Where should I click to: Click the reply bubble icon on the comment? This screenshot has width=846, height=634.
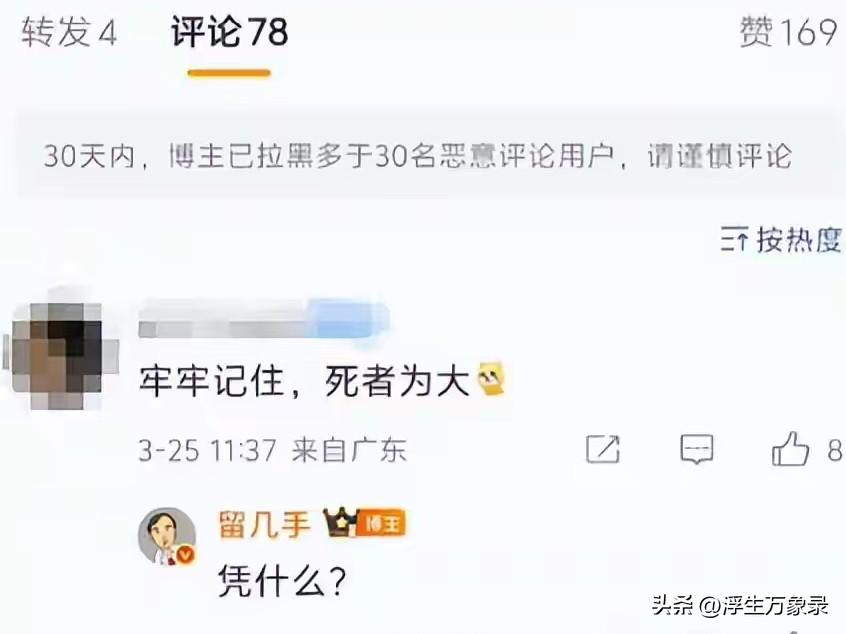tap(697, 449)
